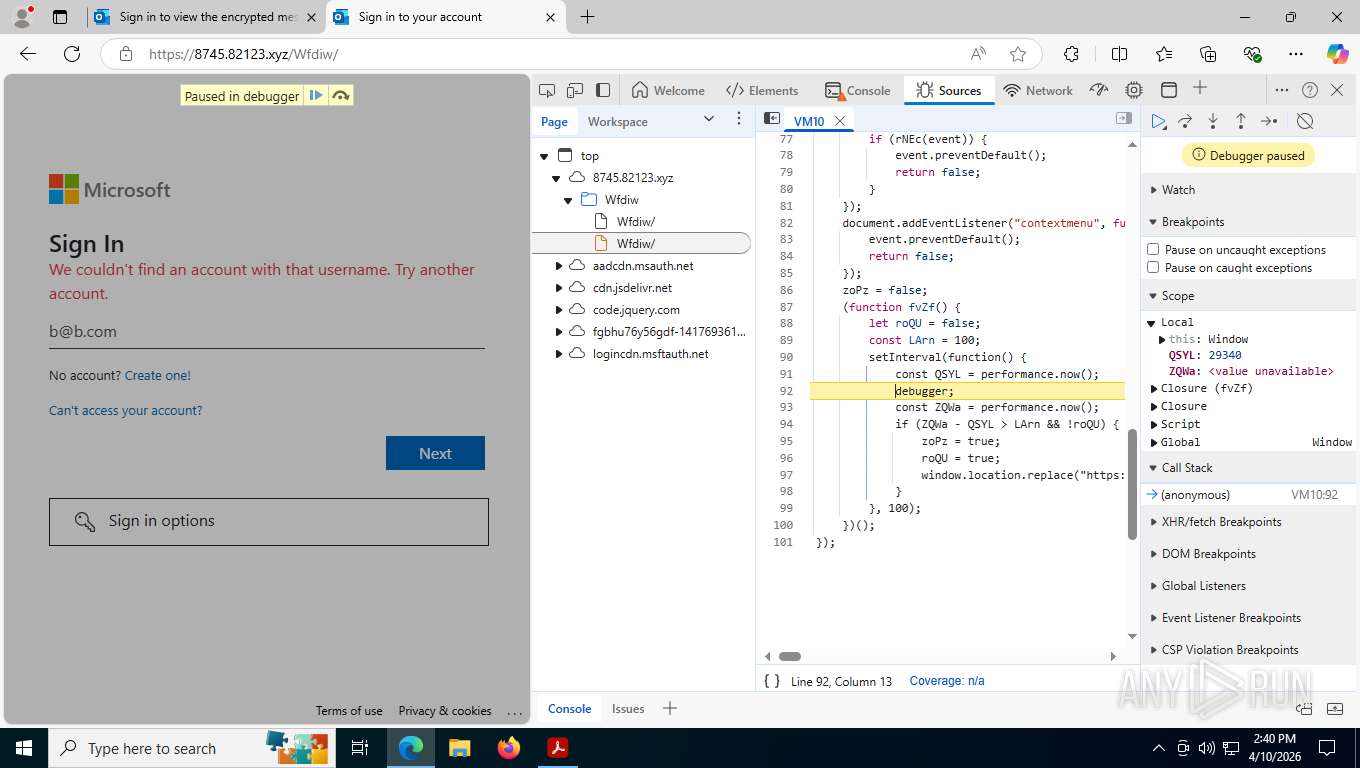This screenshot has width=1360, height=768.
Task: Toggle DevTools activity bar dock icon
Action: [x=602, y=90]
